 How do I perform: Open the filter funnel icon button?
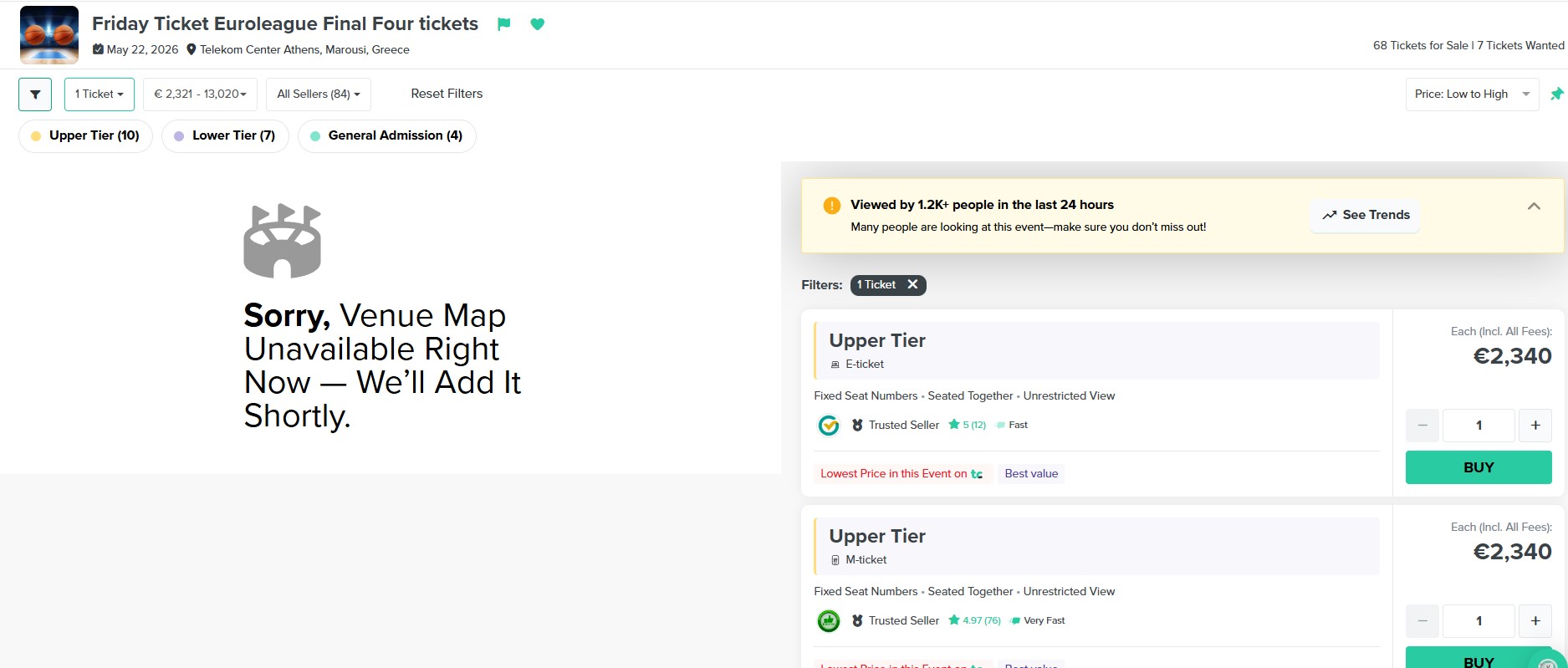(35, 94)
